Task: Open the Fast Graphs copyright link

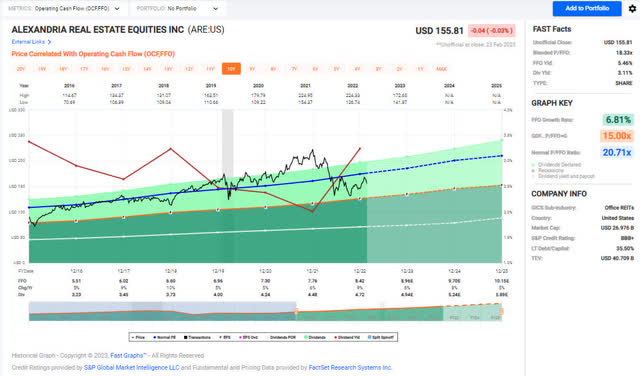Action: click(128, 356)
